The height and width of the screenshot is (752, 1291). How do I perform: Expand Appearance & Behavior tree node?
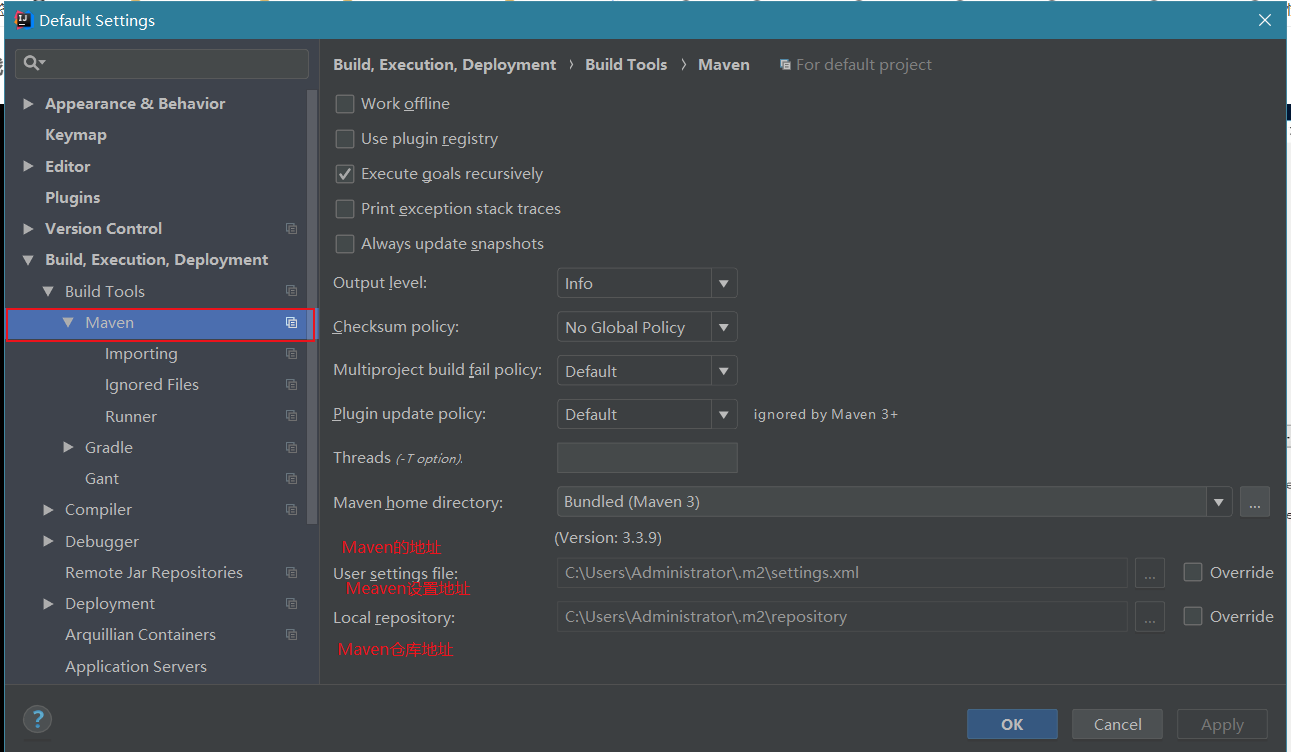(x=28, y=104)
